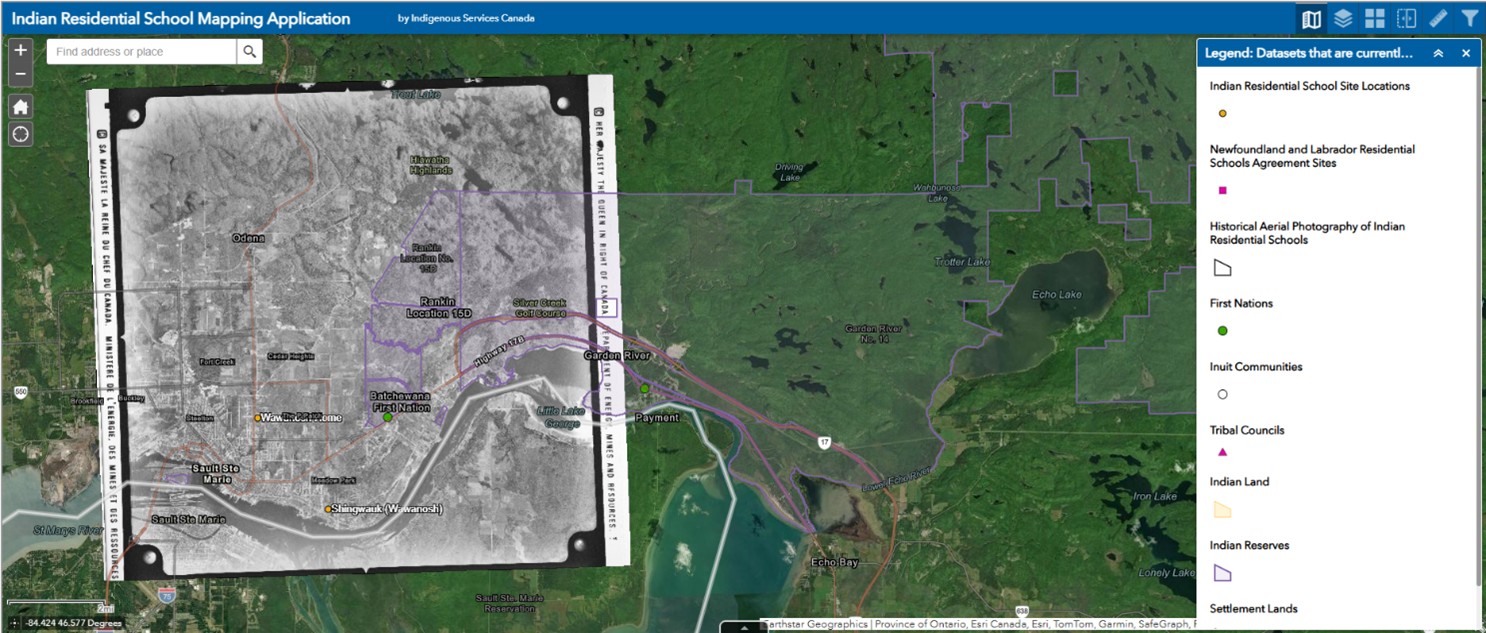The image size is (1486, 633).
Task: Toggle My Location tracking
Action: [20, 133]
